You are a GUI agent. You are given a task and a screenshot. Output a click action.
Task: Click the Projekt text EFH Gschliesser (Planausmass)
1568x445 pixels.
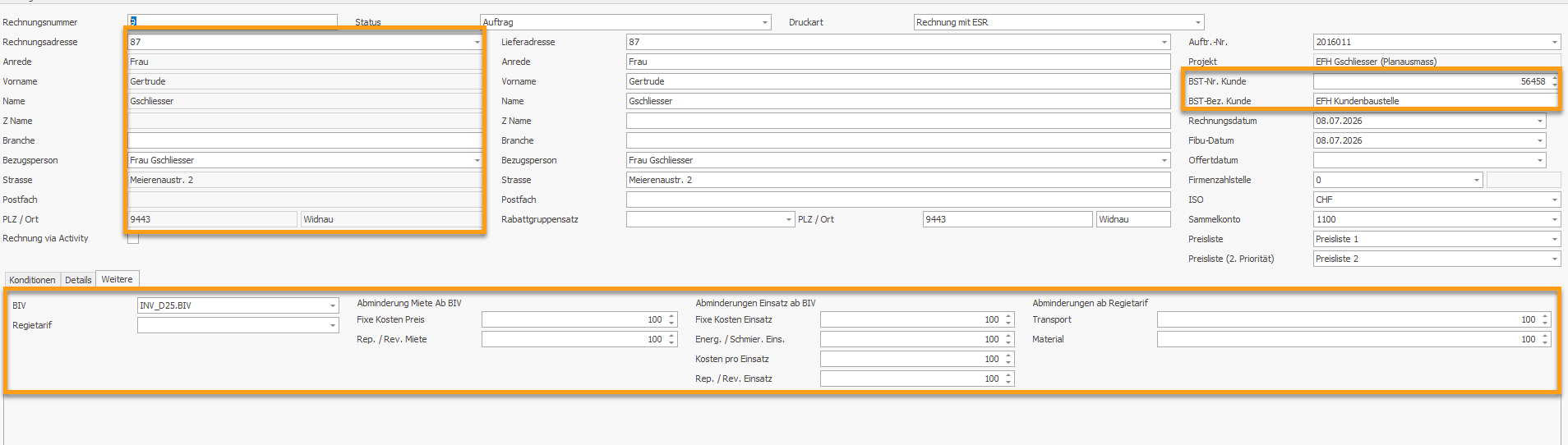pos(1376,62)
